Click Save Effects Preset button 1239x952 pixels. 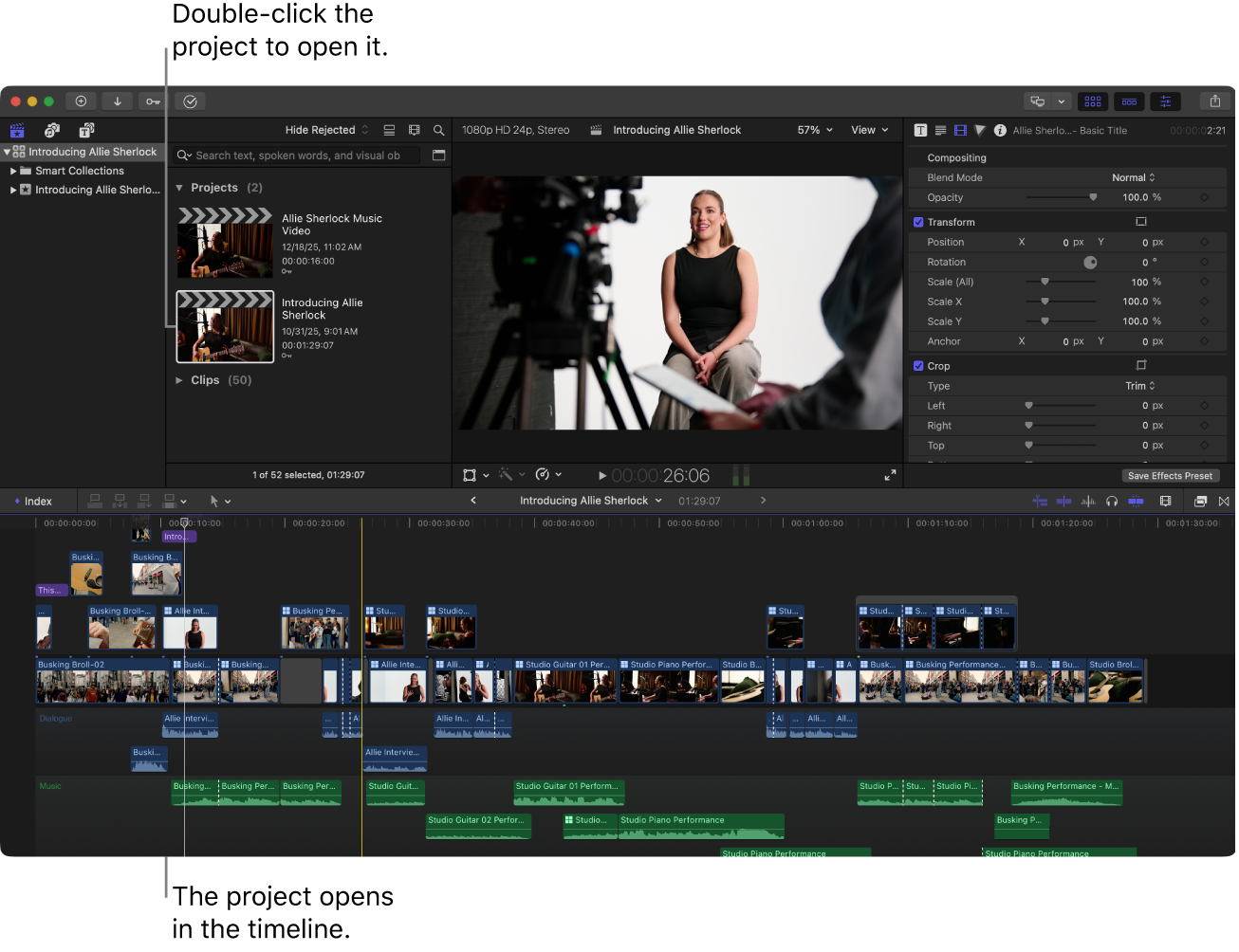pos(1169,476)
